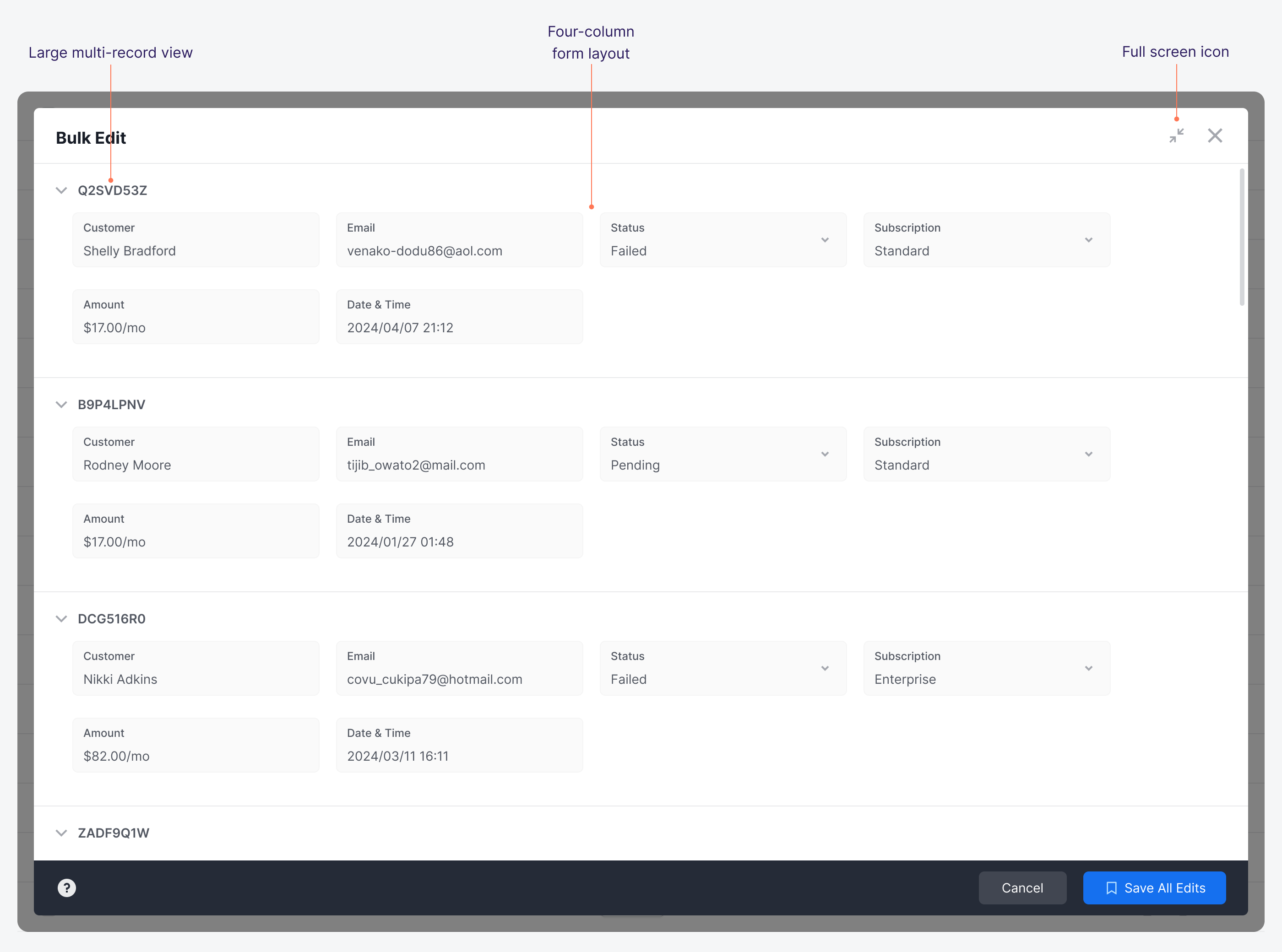1282x952 pixels.
Task: Click the 2024/04/07 21:12 date field
Action: (459, 317)
